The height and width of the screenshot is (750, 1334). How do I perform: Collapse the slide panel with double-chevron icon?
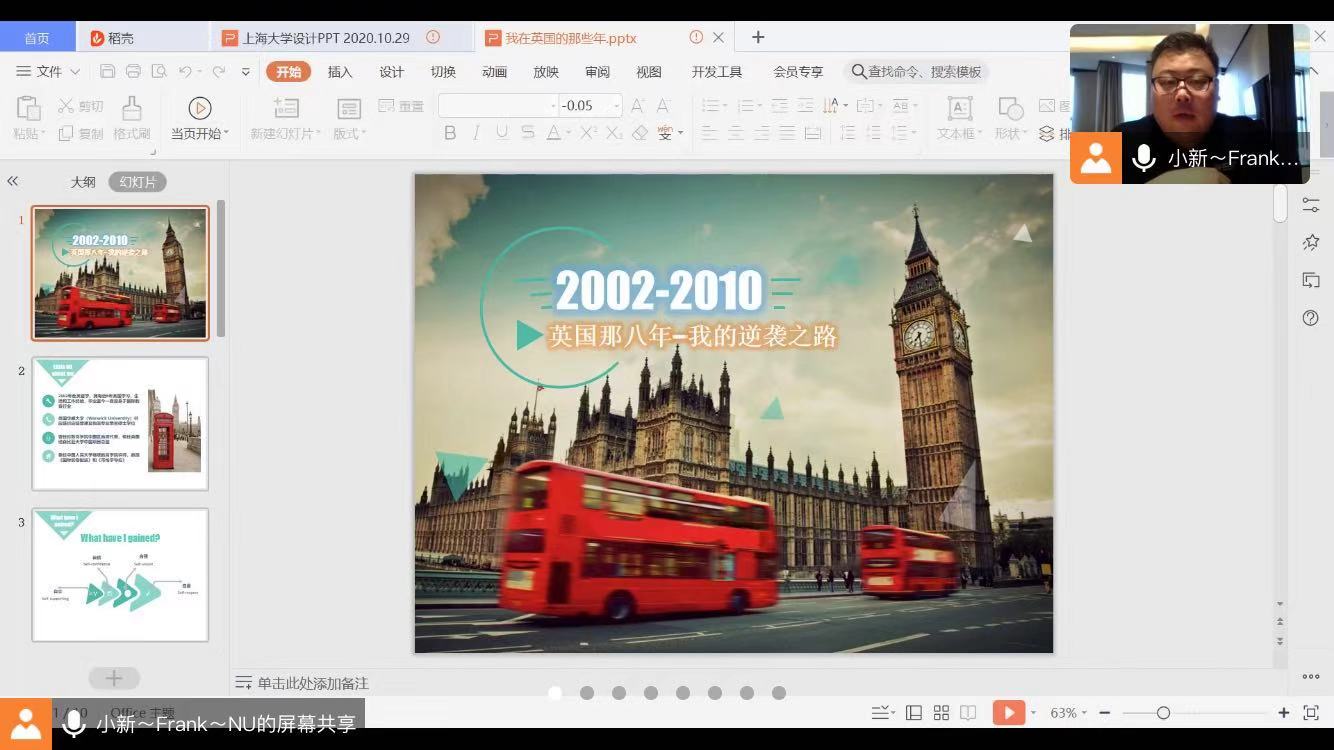click(13, 181)
